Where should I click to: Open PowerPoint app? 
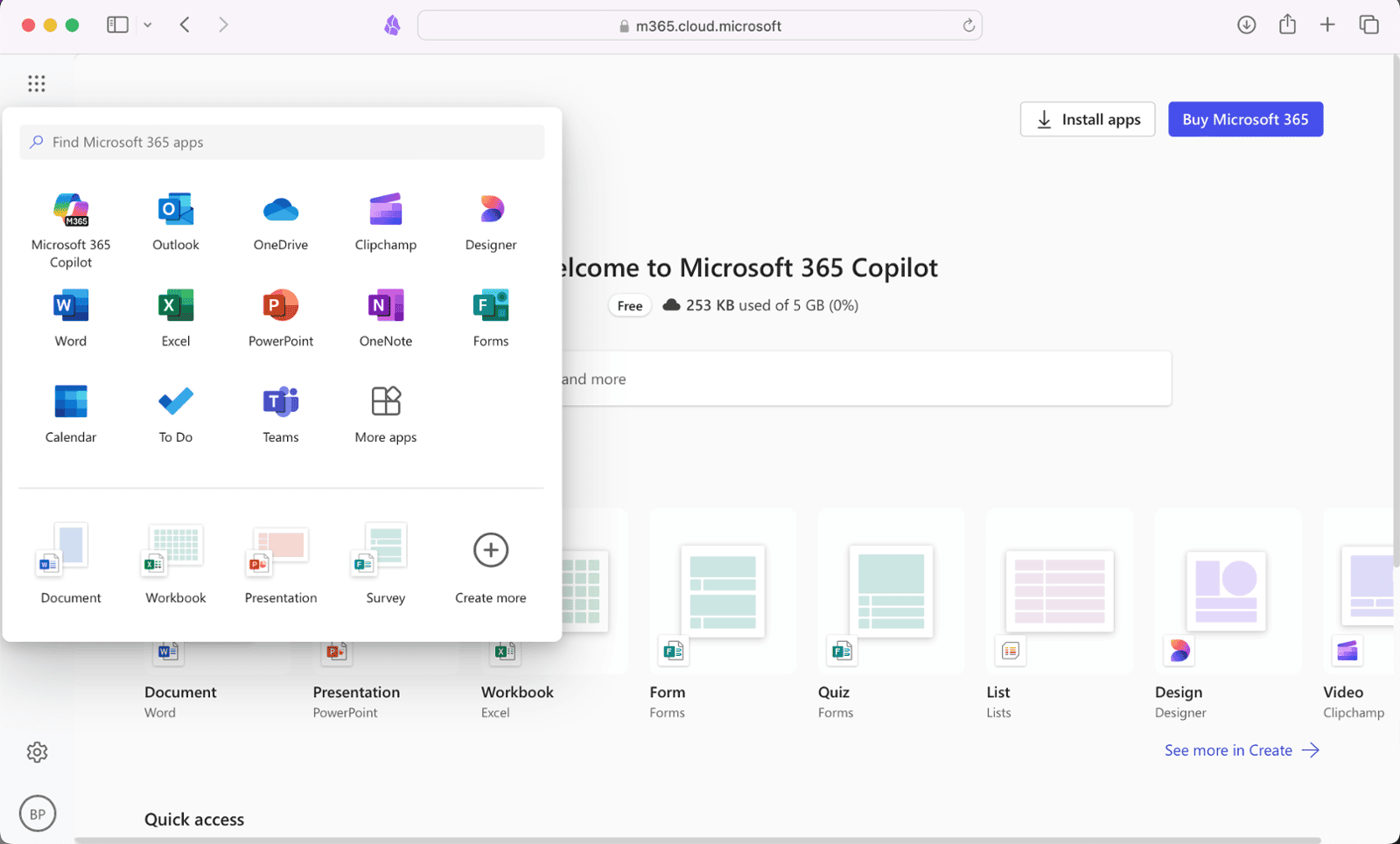tap(281, 318)
